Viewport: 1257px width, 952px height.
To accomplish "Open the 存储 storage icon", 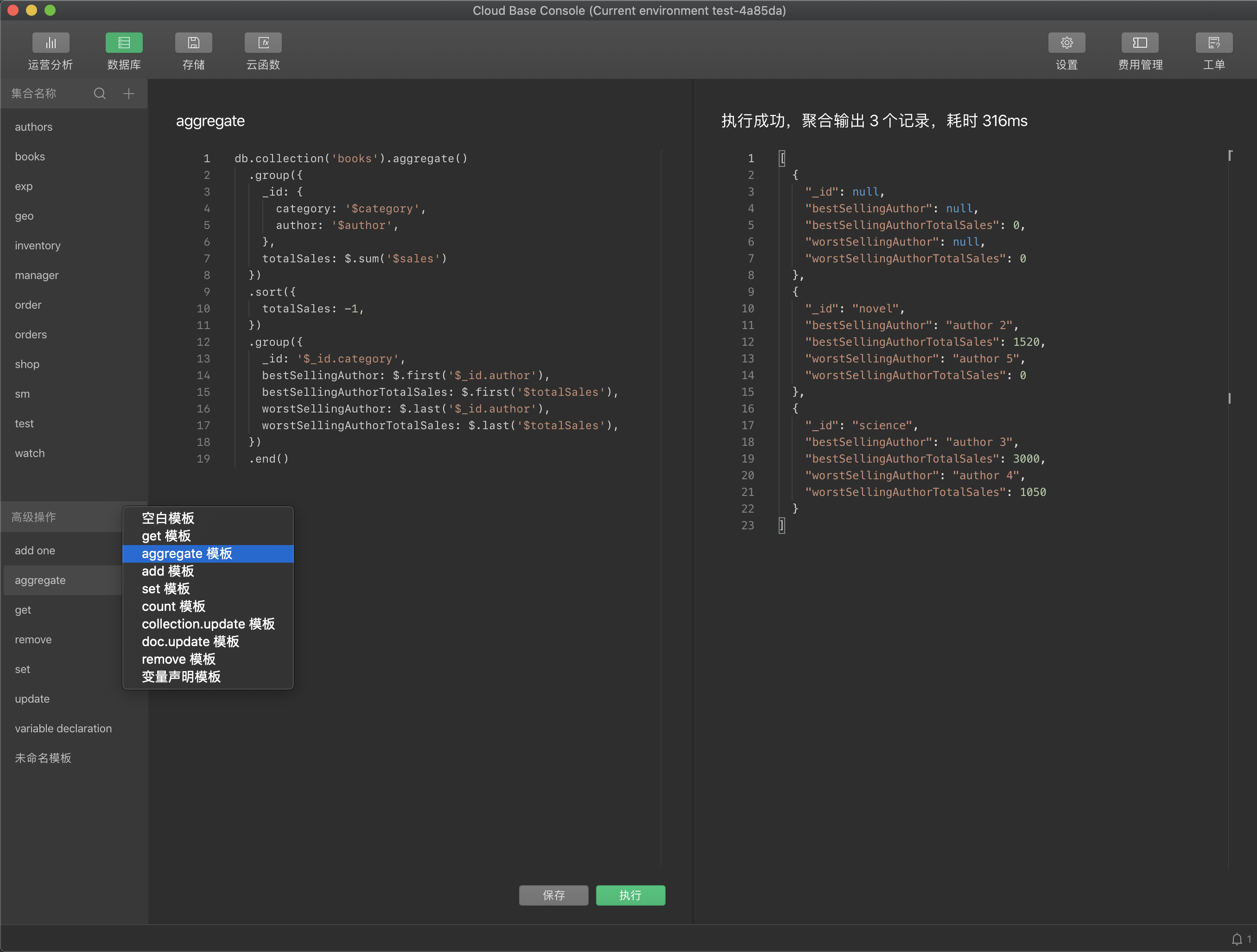I will tap(193, 43).
